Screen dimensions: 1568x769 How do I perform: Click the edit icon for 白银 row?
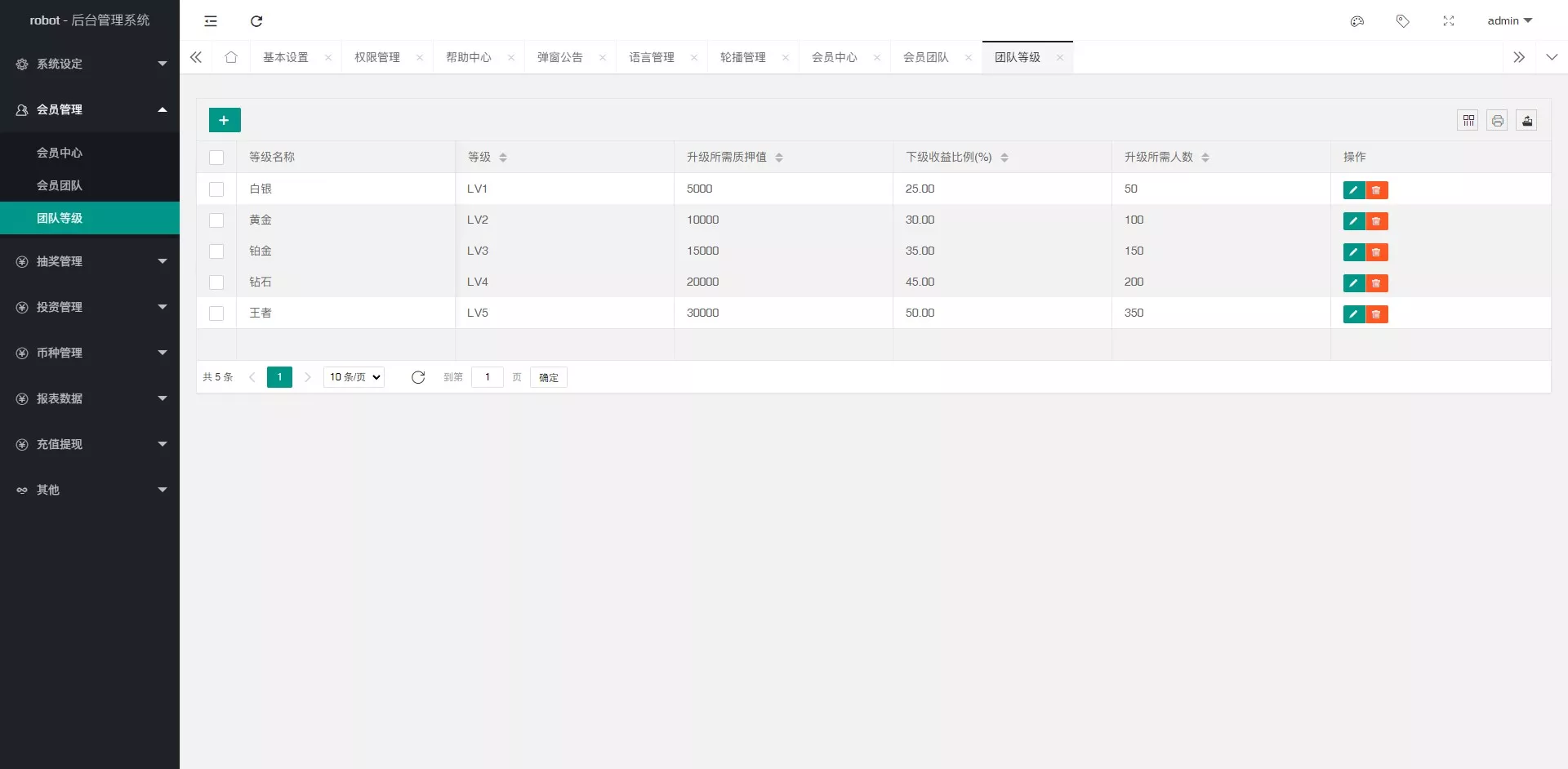tap(1354, 189)
